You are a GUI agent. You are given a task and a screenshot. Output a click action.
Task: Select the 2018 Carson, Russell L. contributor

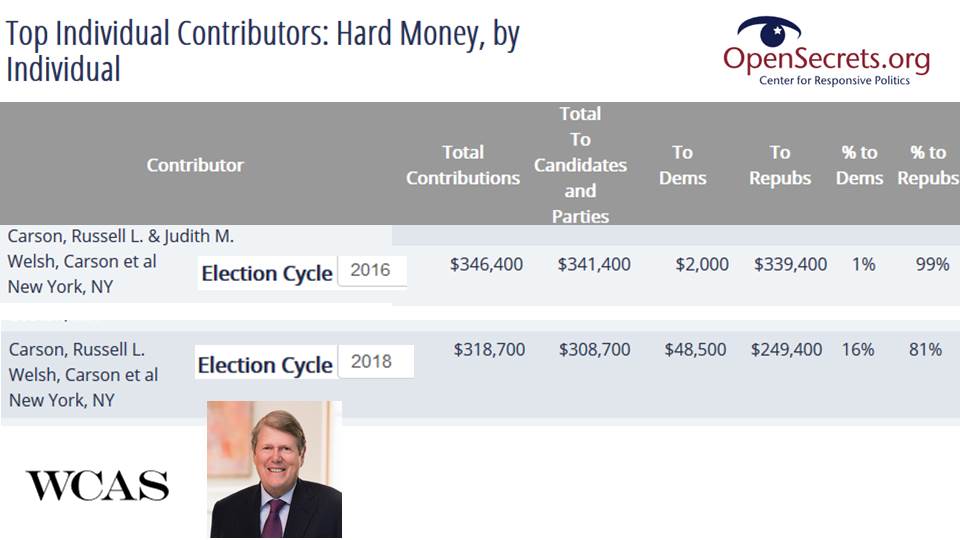(77, 349)
